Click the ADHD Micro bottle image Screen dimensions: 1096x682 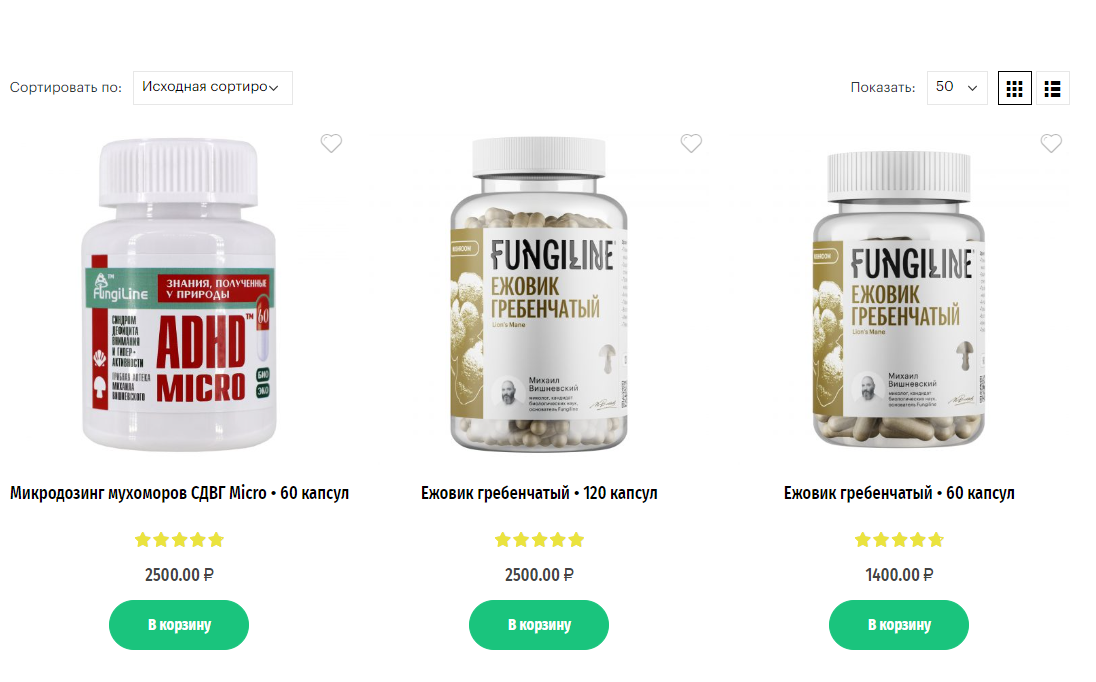point(179,294)
